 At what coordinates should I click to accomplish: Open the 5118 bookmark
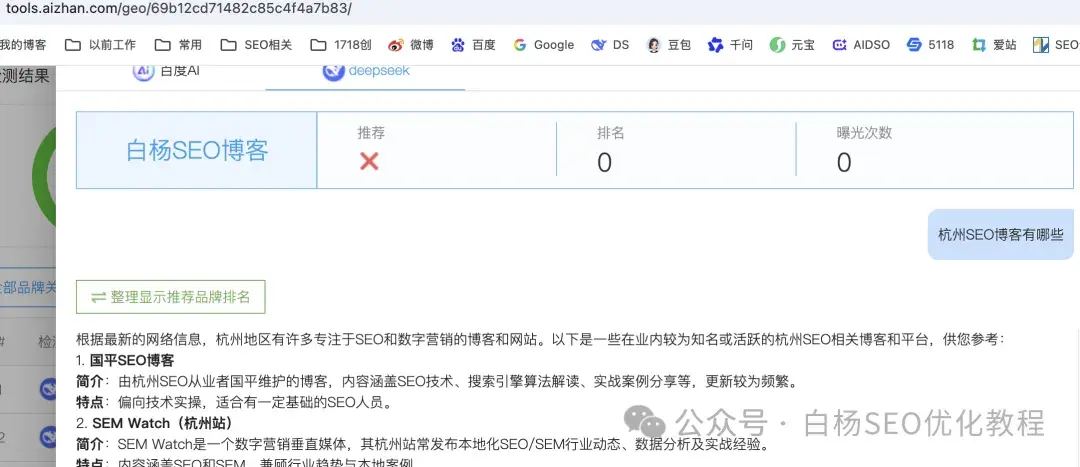[x=931, y=45]
